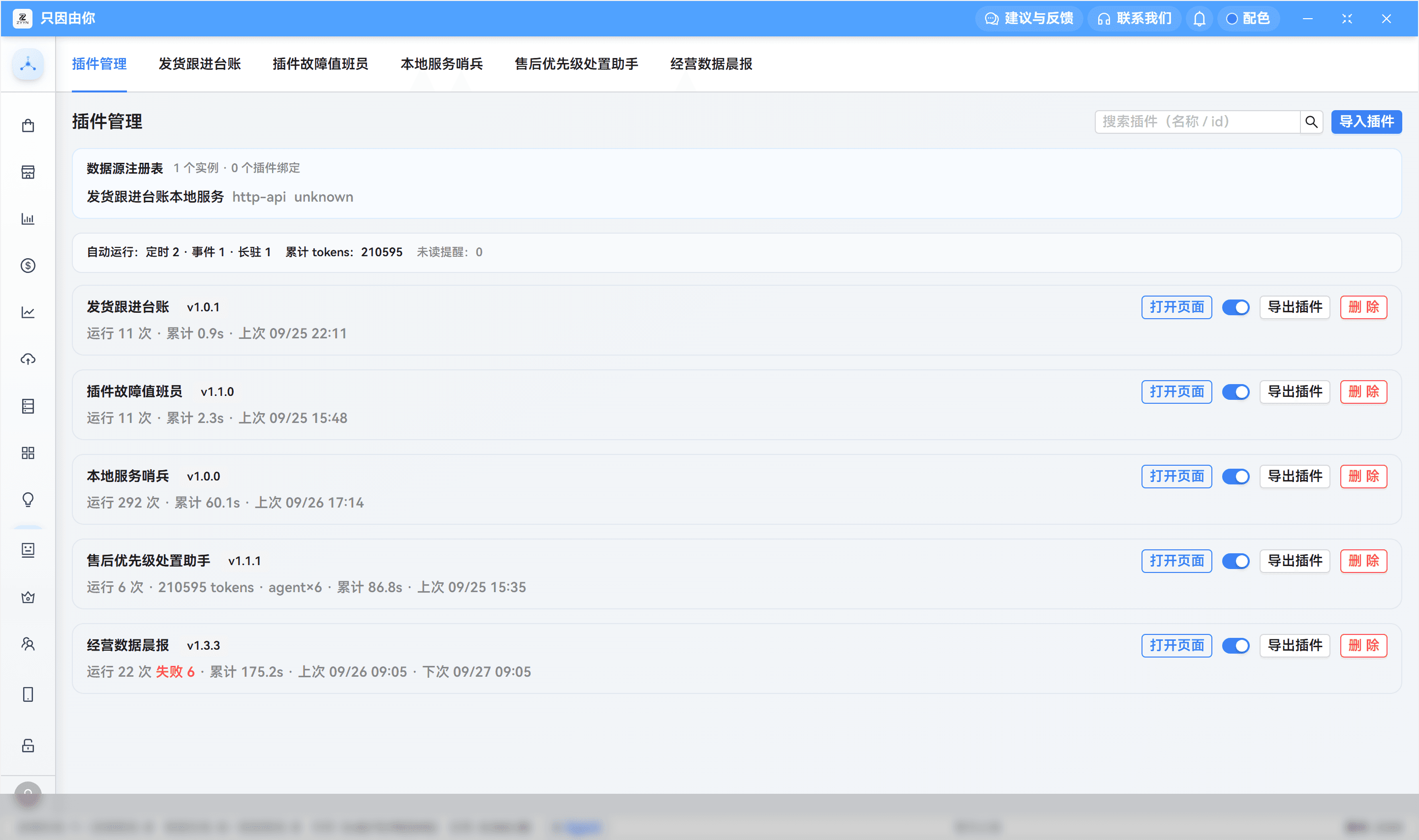1419x840 pixels.
Task: Click the 失败 6 text in 经营数据晨报
Action: tap(175, 672)
